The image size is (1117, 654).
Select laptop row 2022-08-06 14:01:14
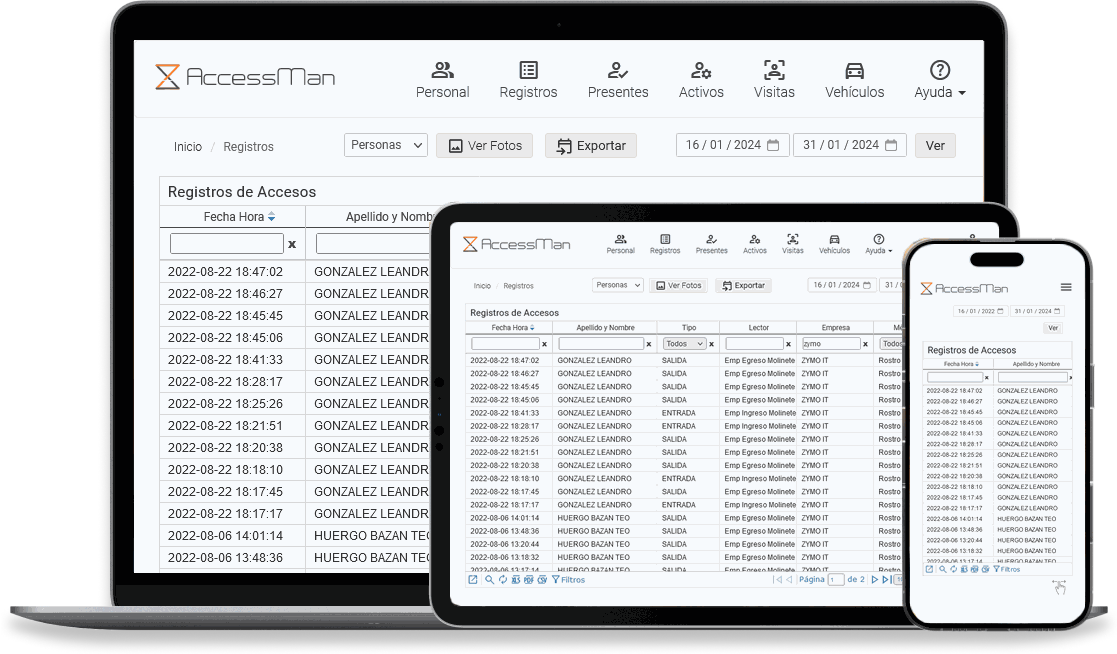296,536
